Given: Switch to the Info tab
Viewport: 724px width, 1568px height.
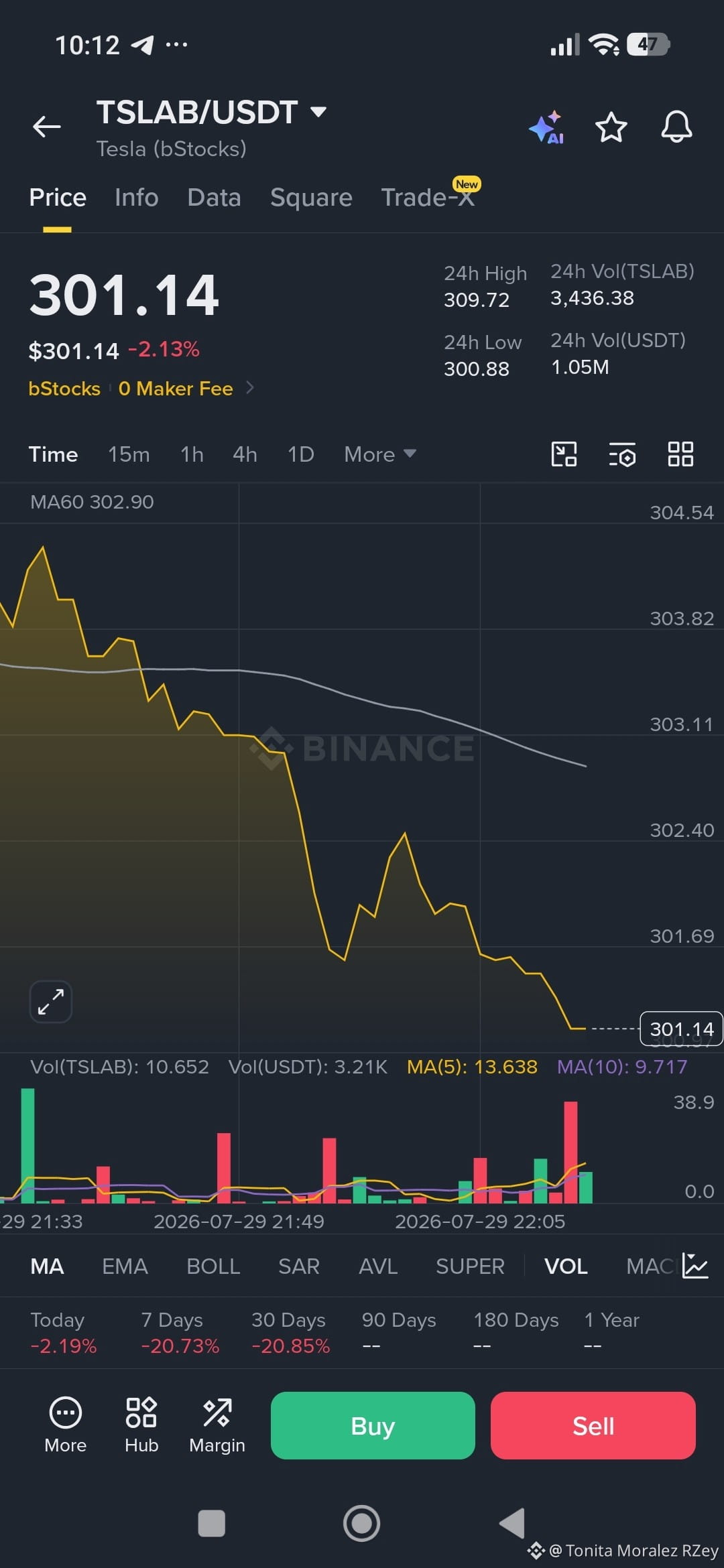Looking at the screenshot, I should (x=137, y=198).
